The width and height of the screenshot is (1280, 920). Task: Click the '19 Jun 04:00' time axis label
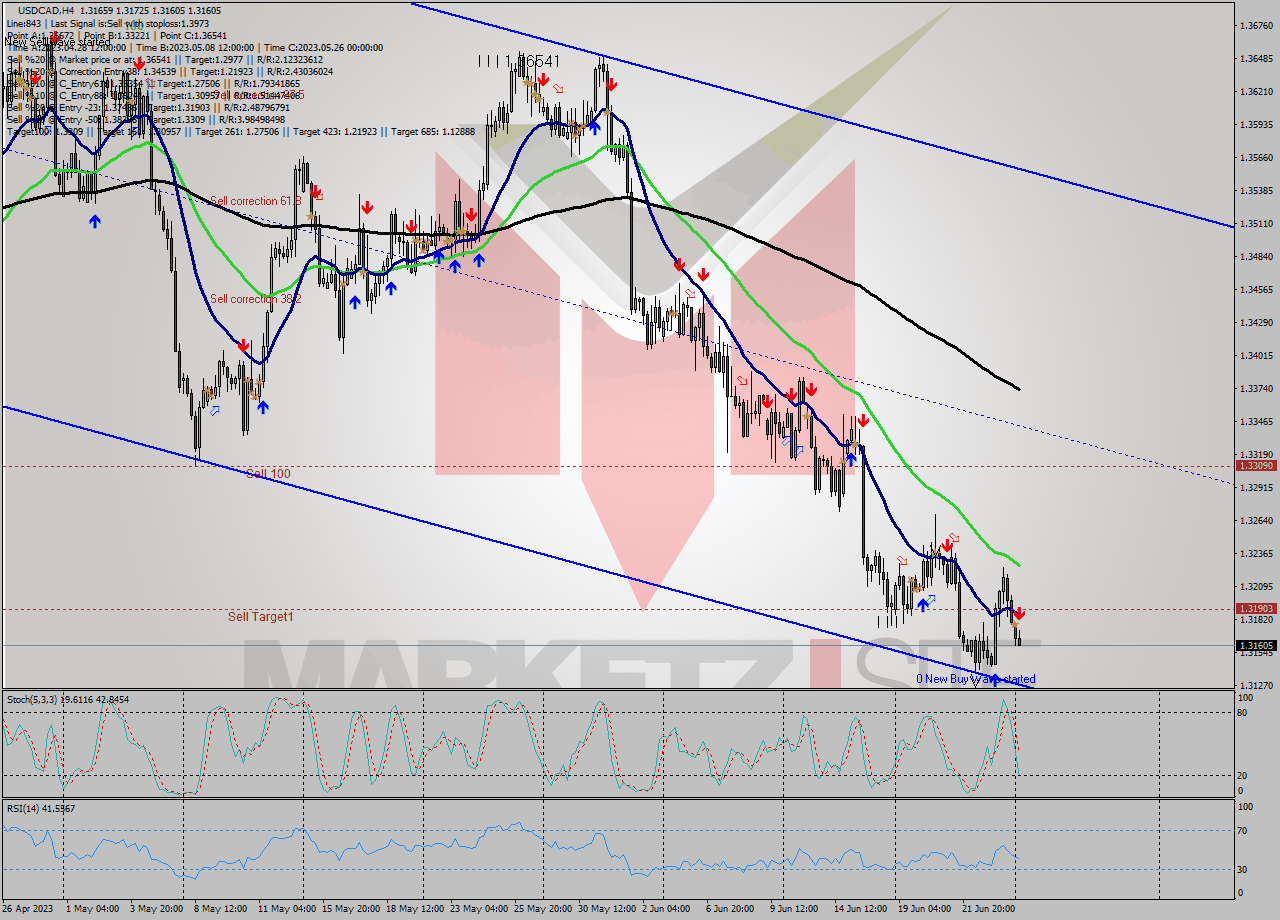coord(925,908)
